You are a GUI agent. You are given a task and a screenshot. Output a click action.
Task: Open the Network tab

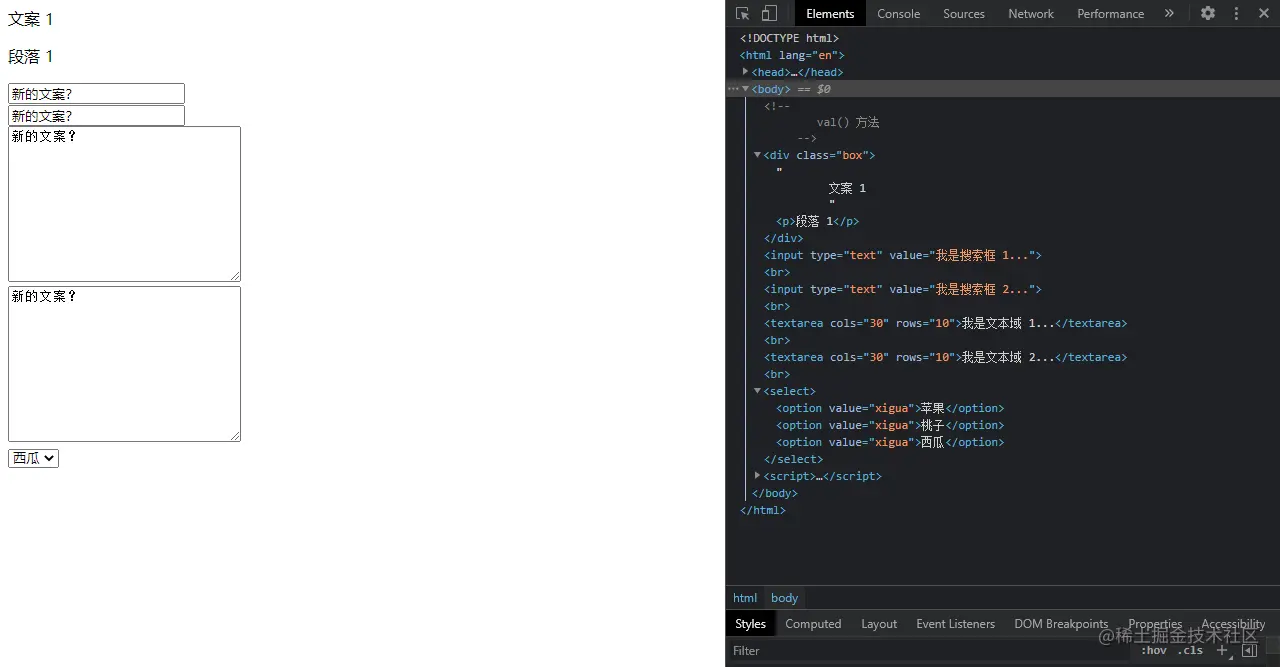coord(1031,13)
